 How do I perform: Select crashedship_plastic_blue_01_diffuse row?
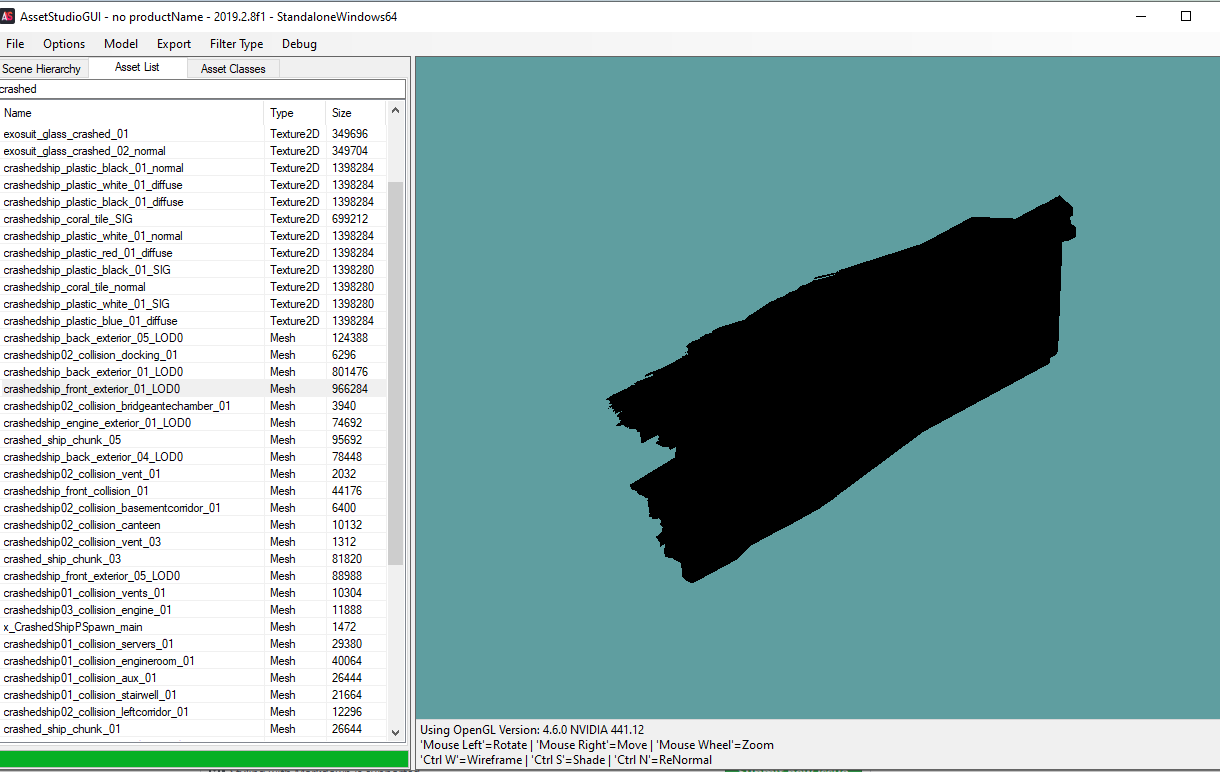(193, 321)
